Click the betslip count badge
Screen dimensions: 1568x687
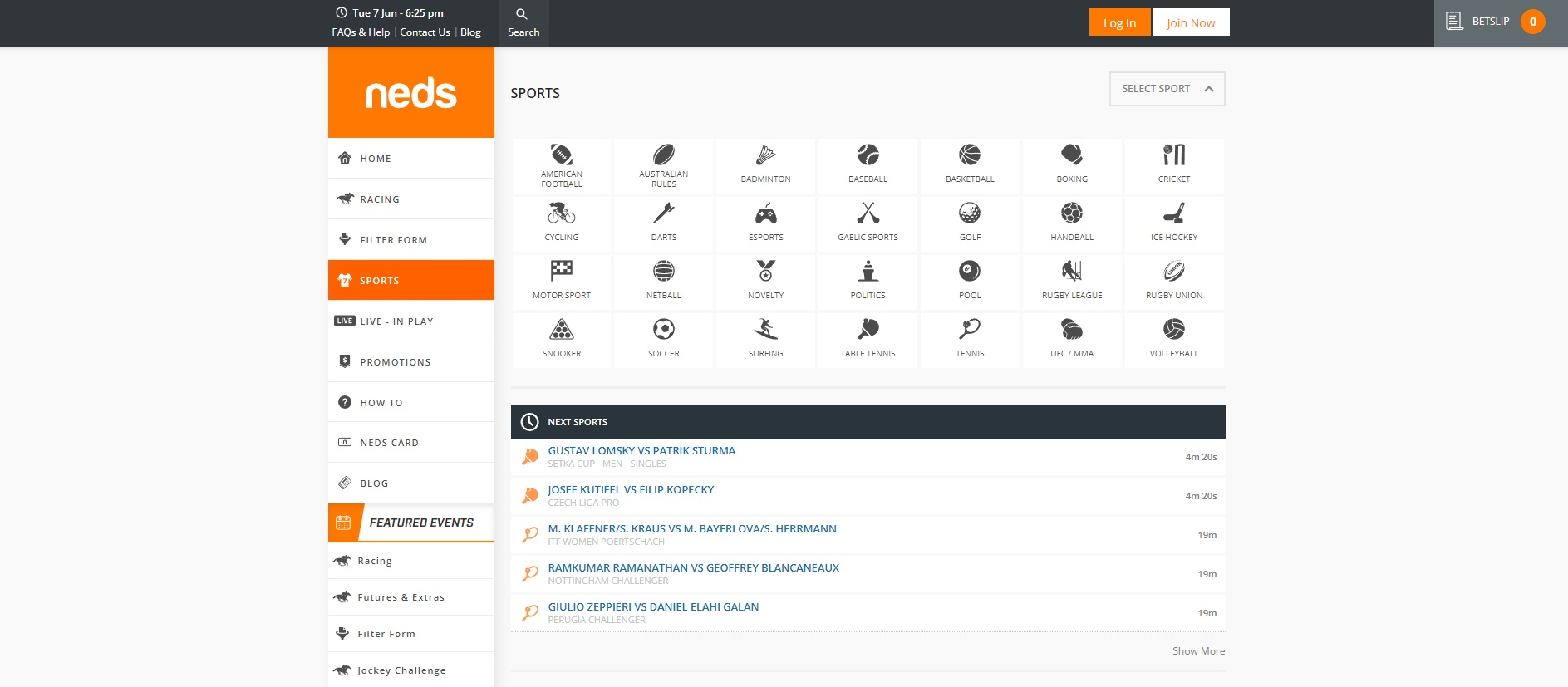1533,22
